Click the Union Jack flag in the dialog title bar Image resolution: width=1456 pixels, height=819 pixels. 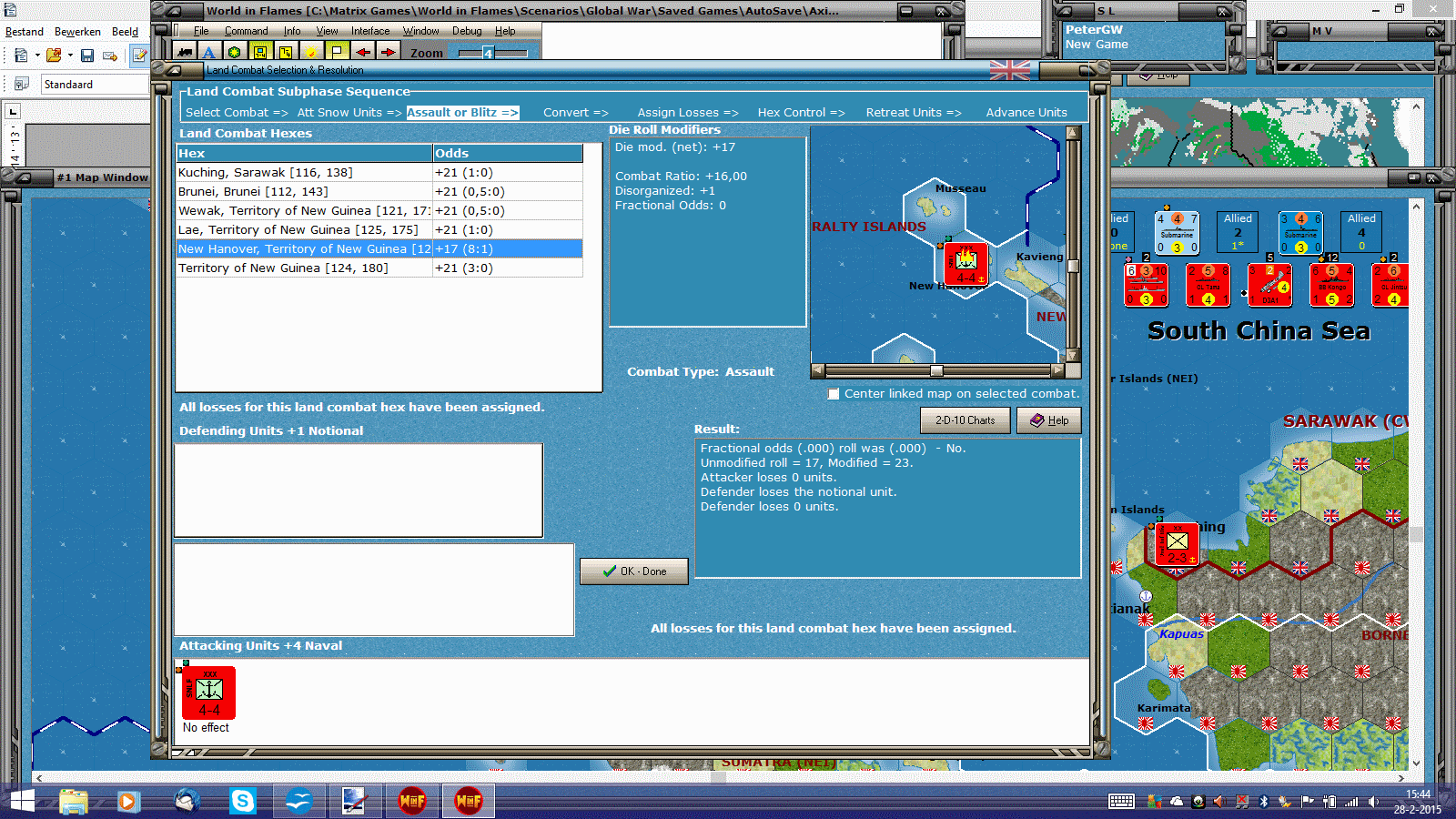tap(1010, 70)
